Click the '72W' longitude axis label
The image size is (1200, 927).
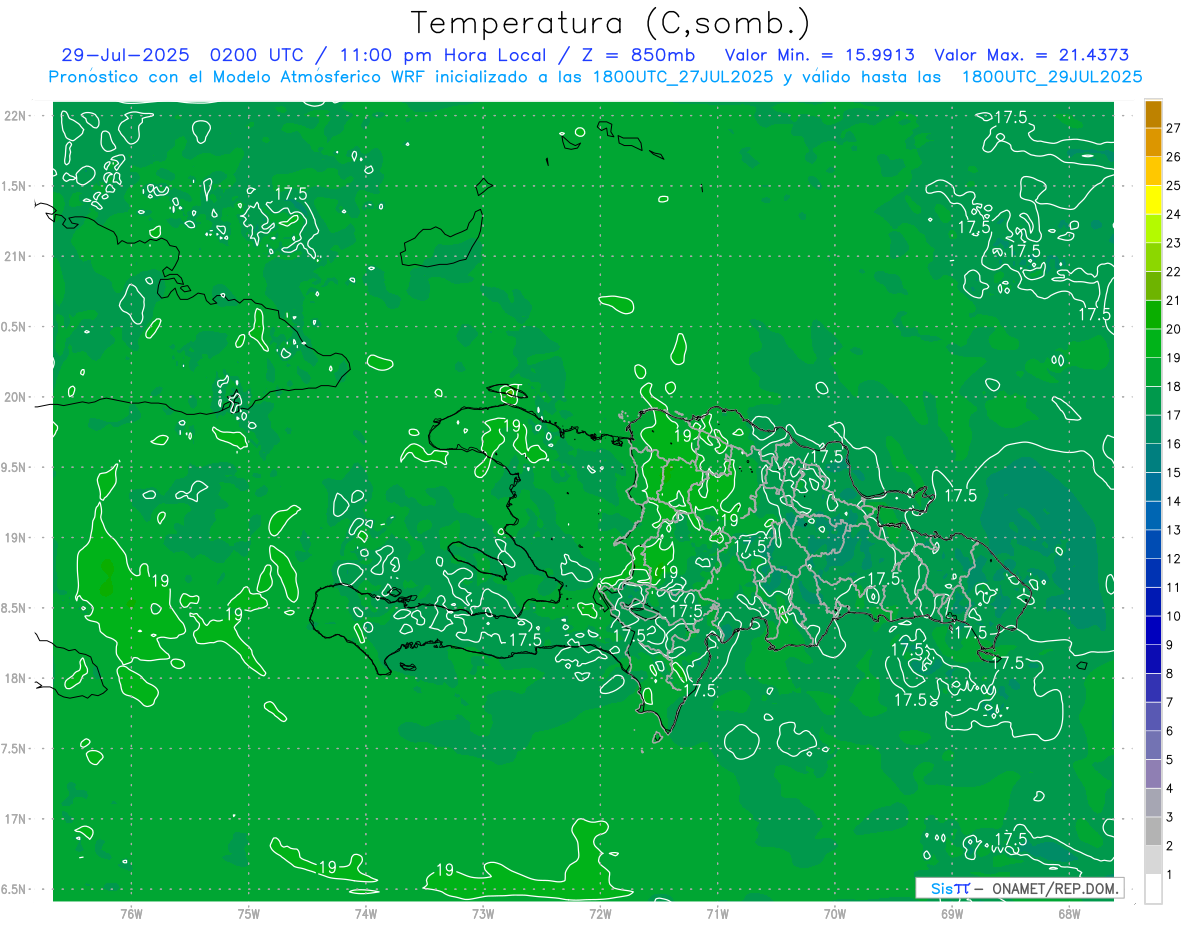pyautogui.click(x=600, y=913)
